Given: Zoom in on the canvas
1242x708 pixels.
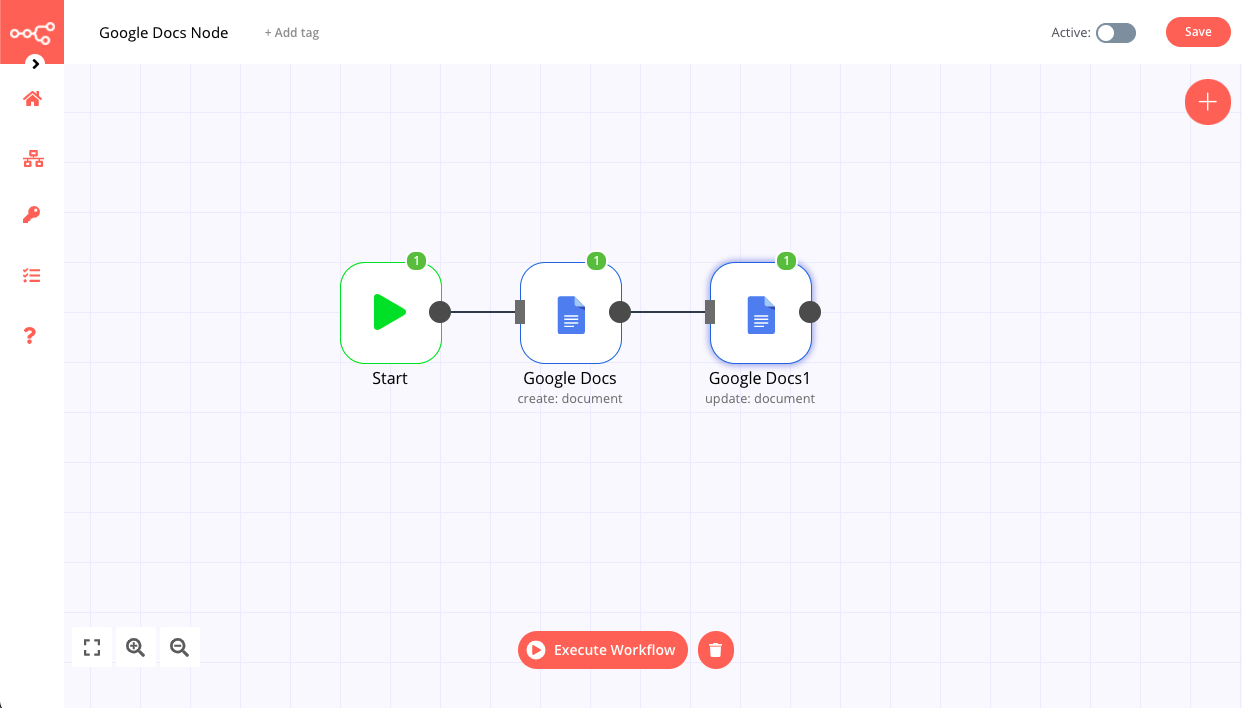Looking at the screenshot, I should [135, 647].
